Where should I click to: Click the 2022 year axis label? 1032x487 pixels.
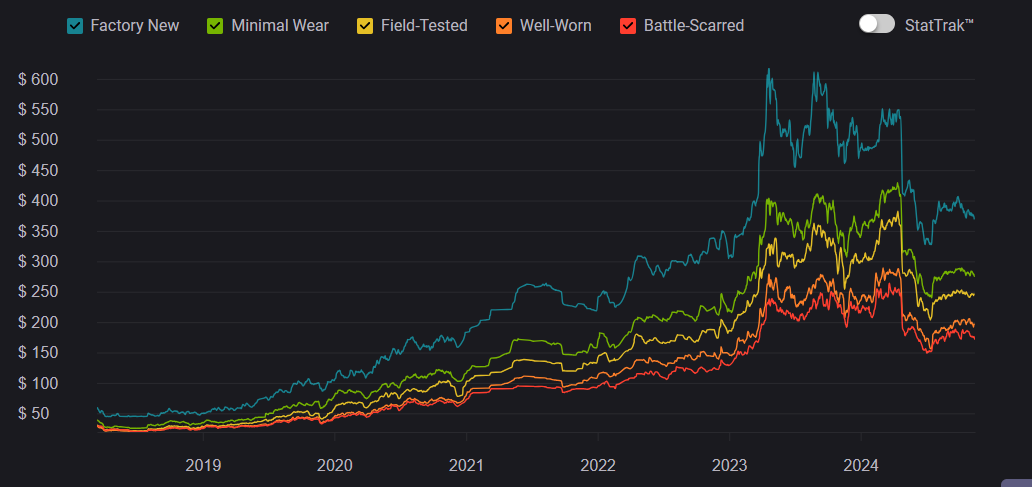coord(598,464)
